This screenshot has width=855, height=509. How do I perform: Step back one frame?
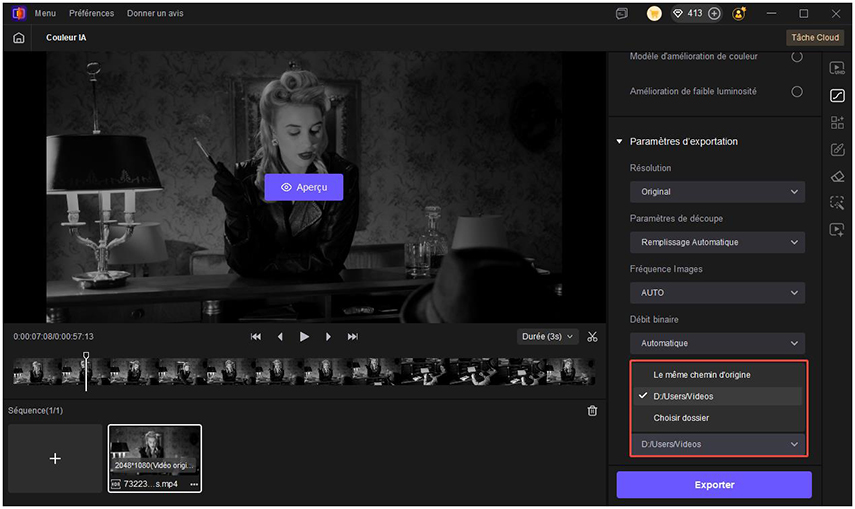click(x=280, y=337)
